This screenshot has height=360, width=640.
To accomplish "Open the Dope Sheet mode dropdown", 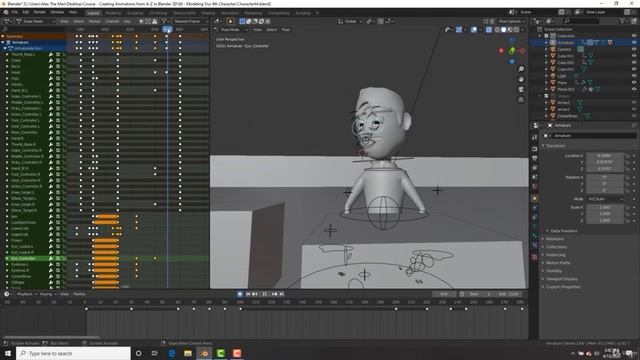I will point(36,21).
